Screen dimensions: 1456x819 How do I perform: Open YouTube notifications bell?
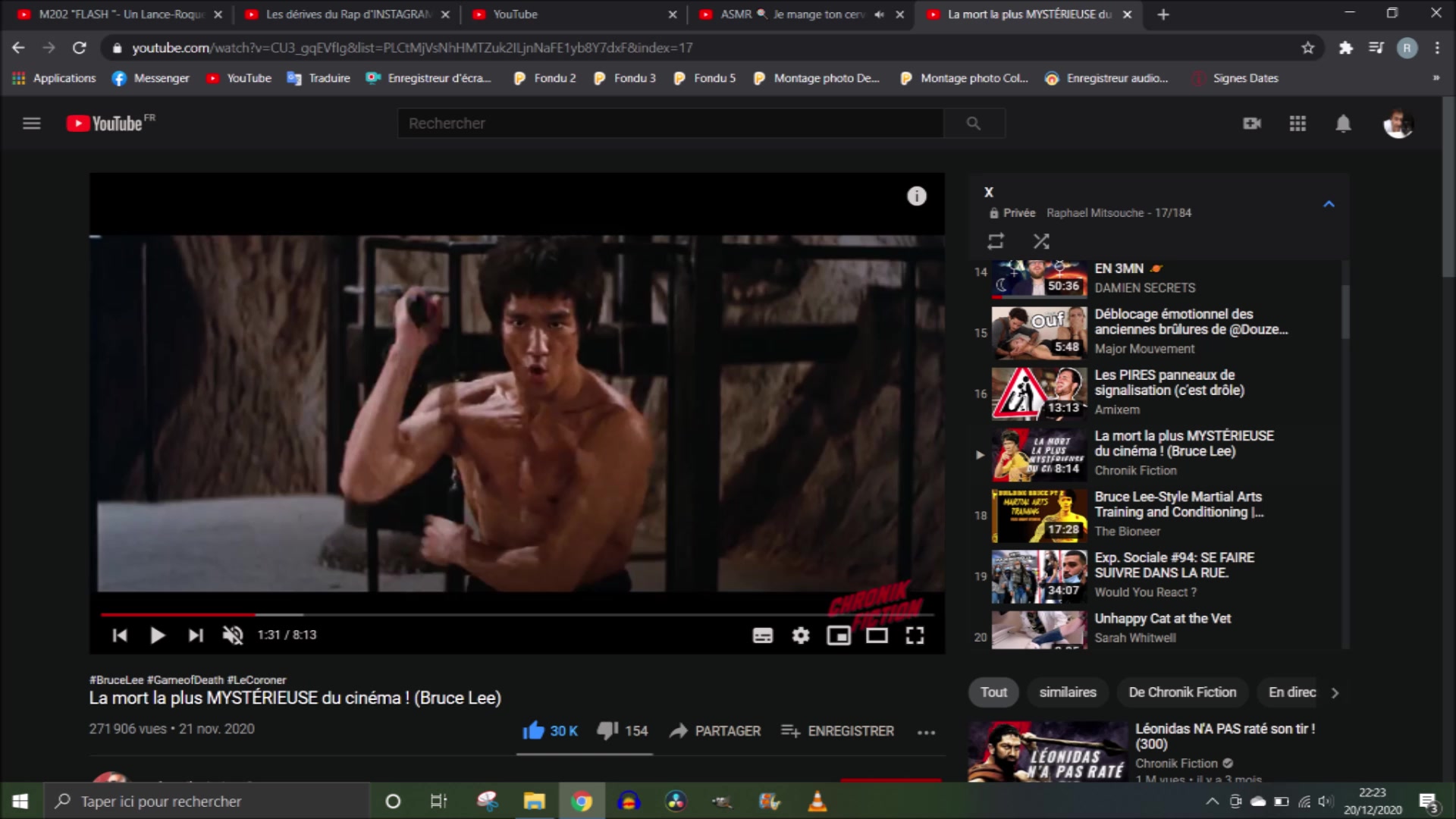pos(1343,124)
